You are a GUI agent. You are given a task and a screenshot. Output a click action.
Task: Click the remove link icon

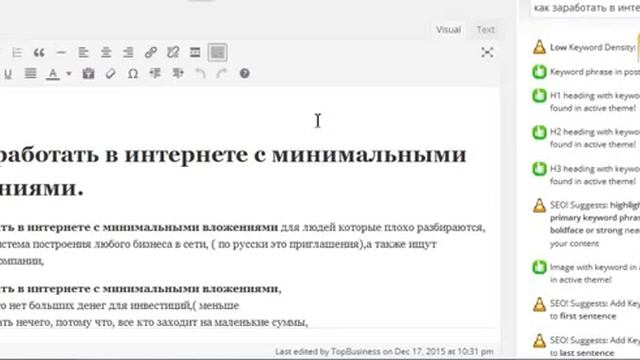tap(173, 53)
